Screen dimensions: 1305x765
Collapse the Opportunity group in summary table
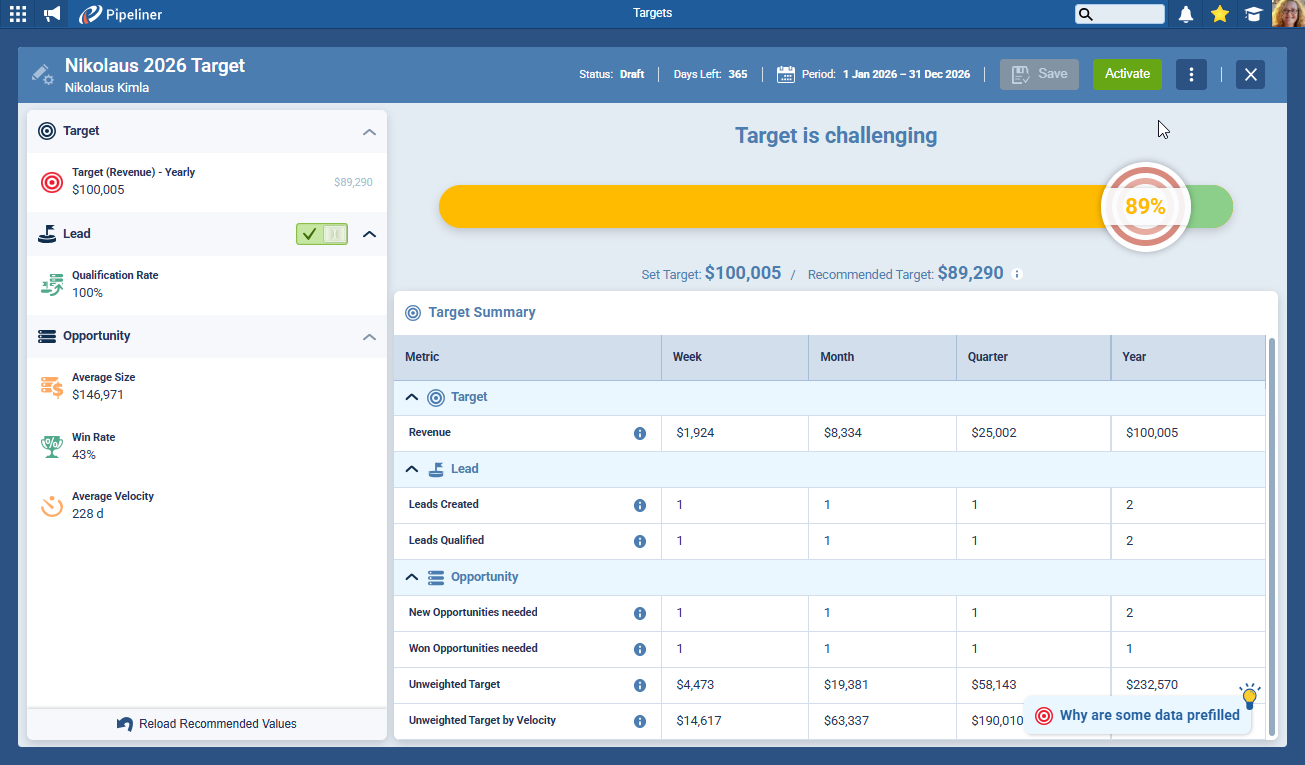click(411, 577)
